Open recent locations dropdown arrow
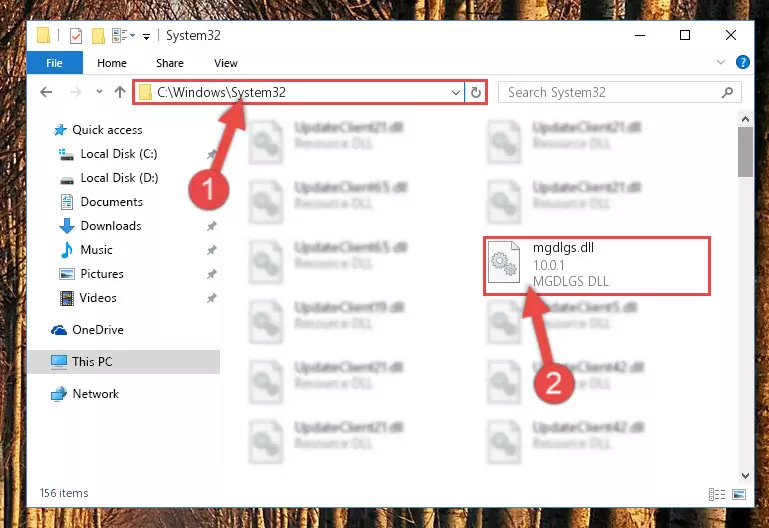This screenshot has height=528, width=769. [x=99, y=92]
